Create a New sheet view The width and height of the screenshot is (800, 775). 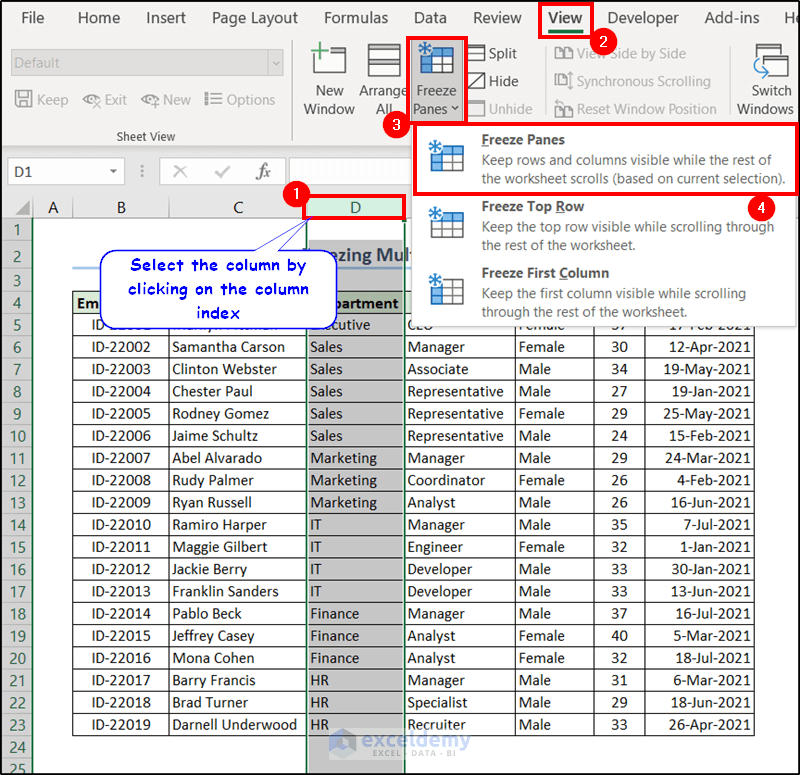click(x=165, y=99)
